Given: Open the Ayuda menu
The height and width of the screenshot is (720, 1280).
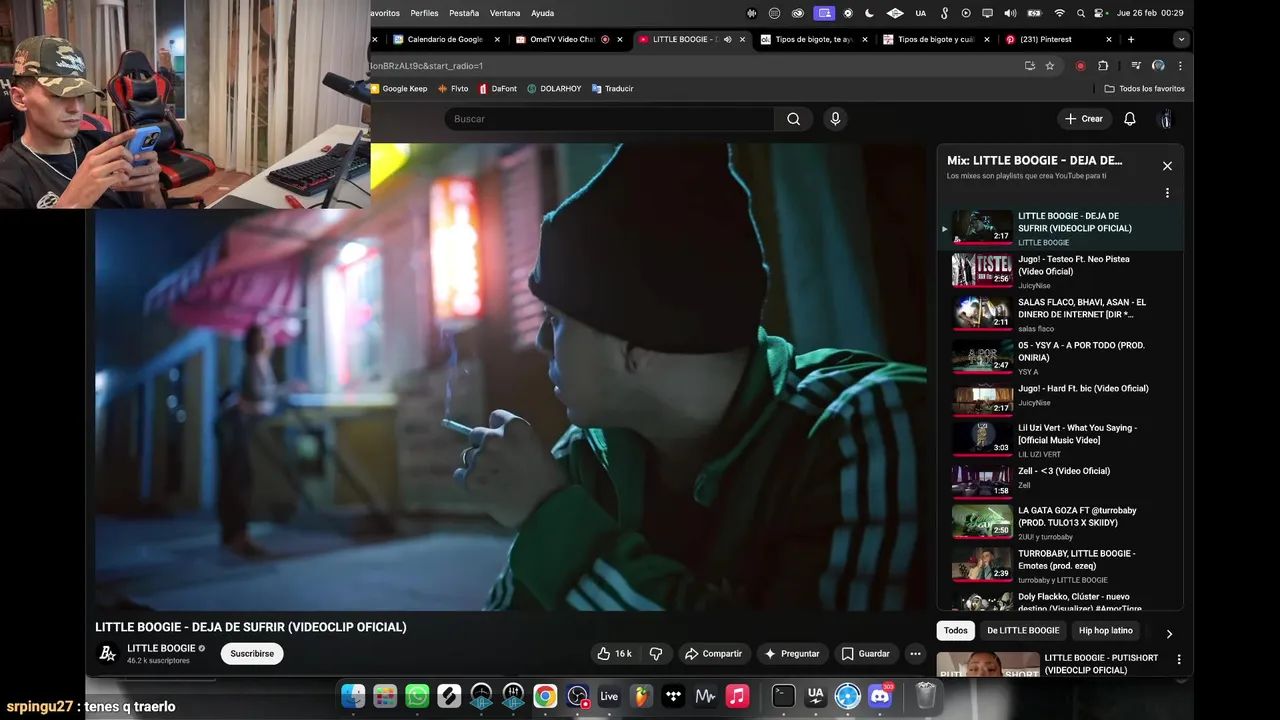Looking at the screenshot, I should click(x=542, y=13).
